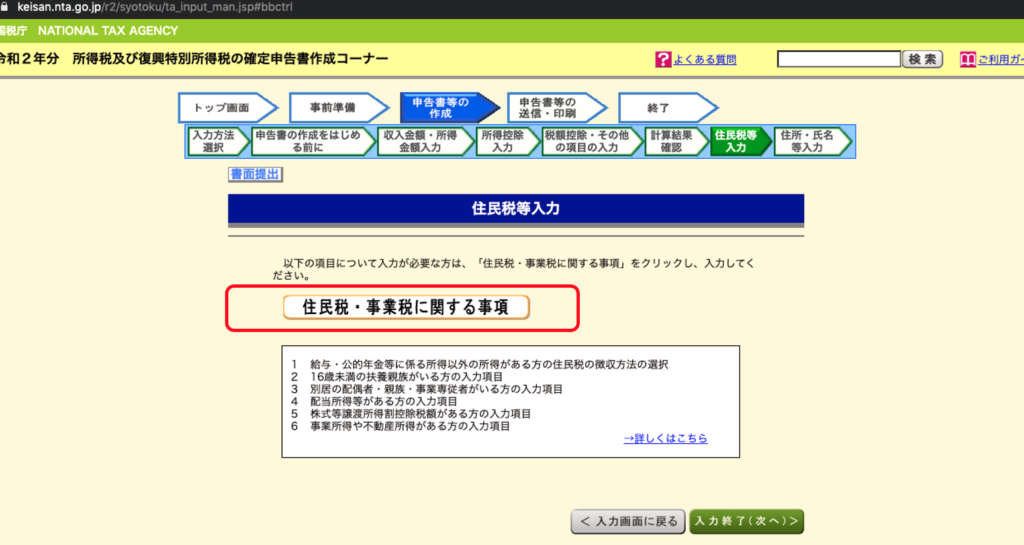Click the red question mark FAQ icon
Image resolution: width=1024 pixels, height=545 pixels.
coord(663,59)
